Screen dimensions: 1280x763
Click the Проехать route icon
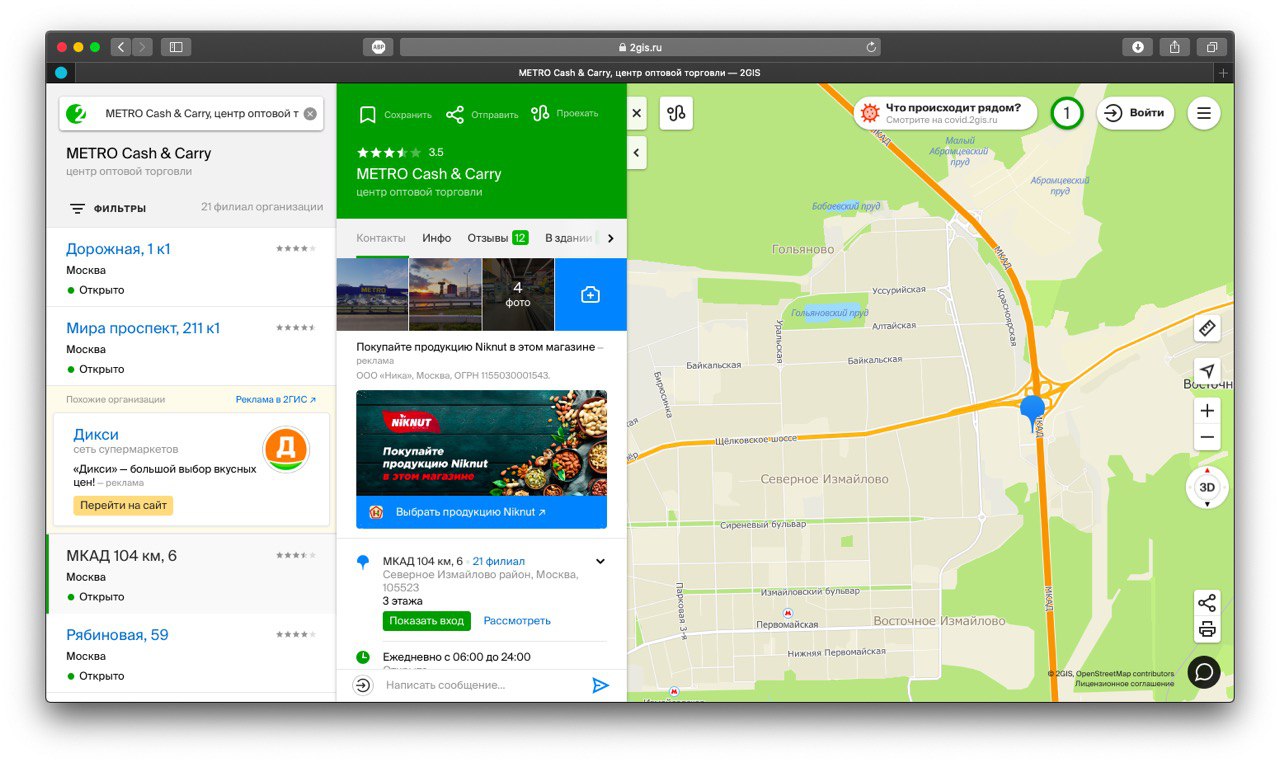click(x=541, y=113)
